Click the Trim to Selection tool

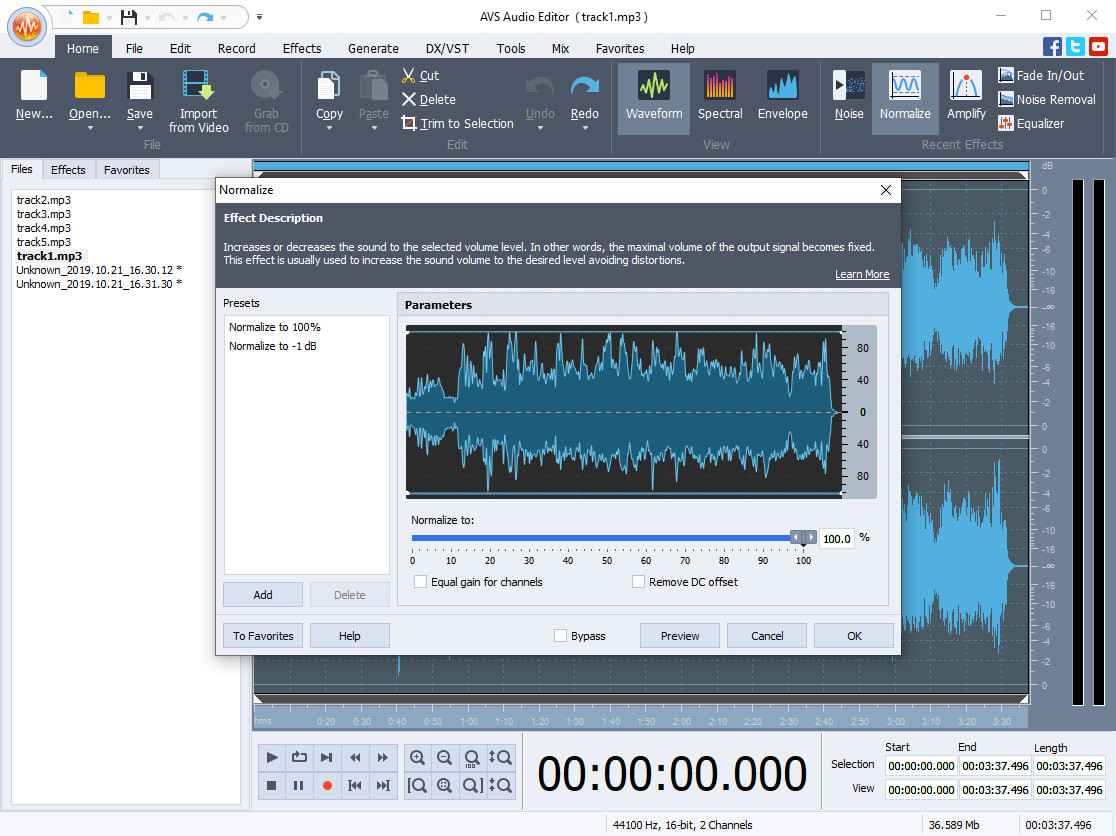(457, 123)
